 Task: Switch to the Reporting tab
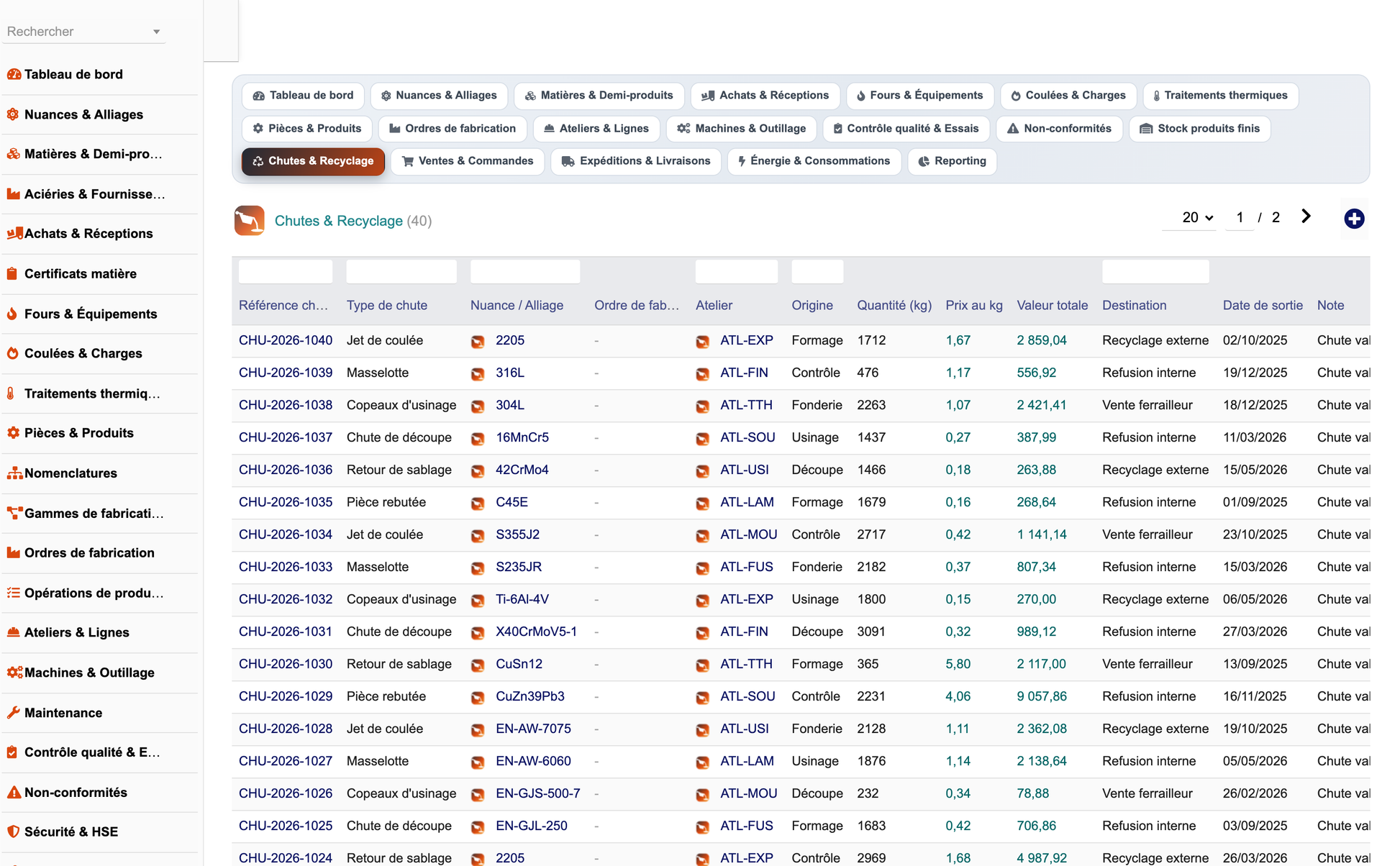(952, 161)
